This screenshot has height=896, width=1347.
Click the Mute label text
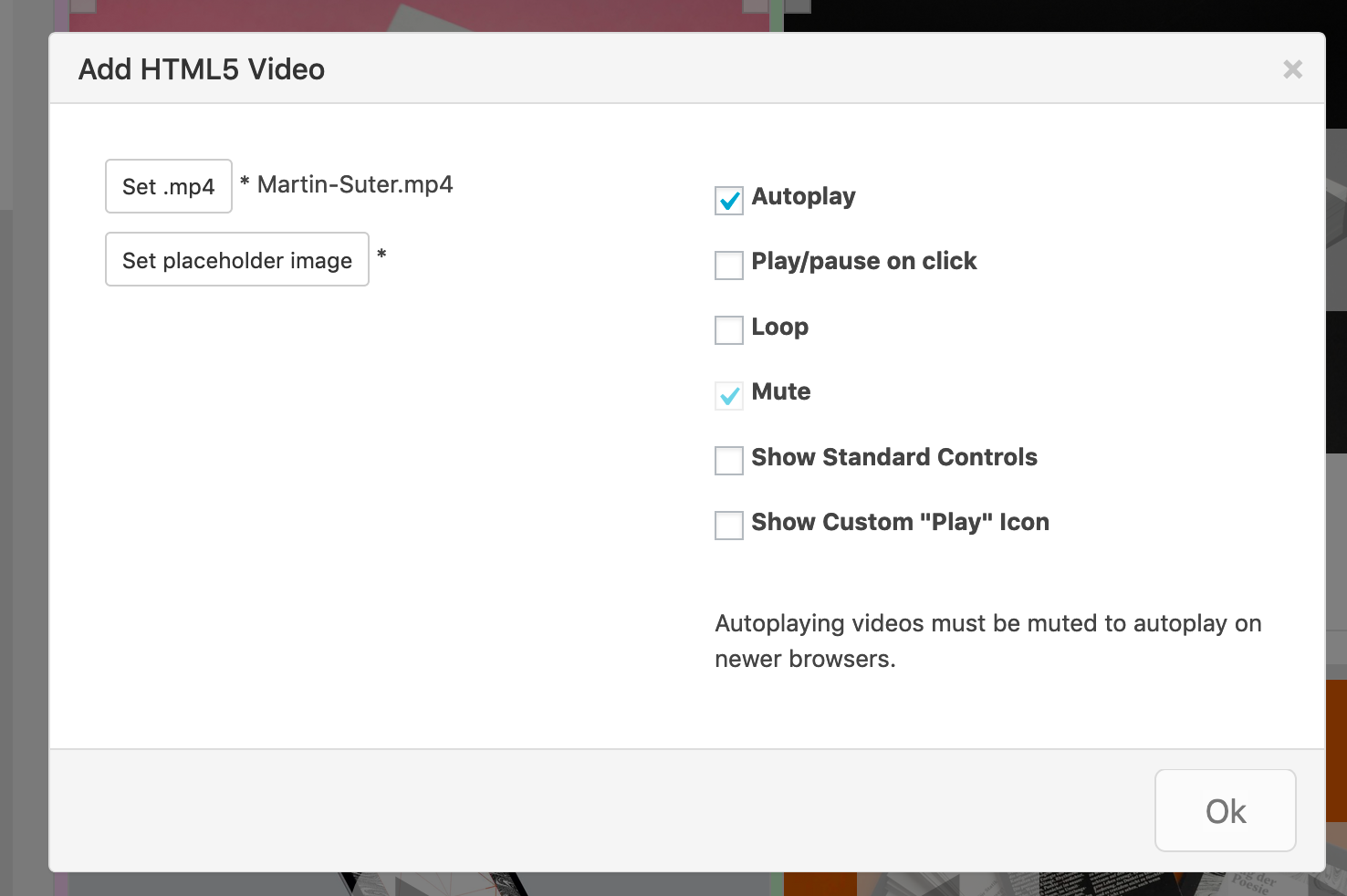point(780,391)
